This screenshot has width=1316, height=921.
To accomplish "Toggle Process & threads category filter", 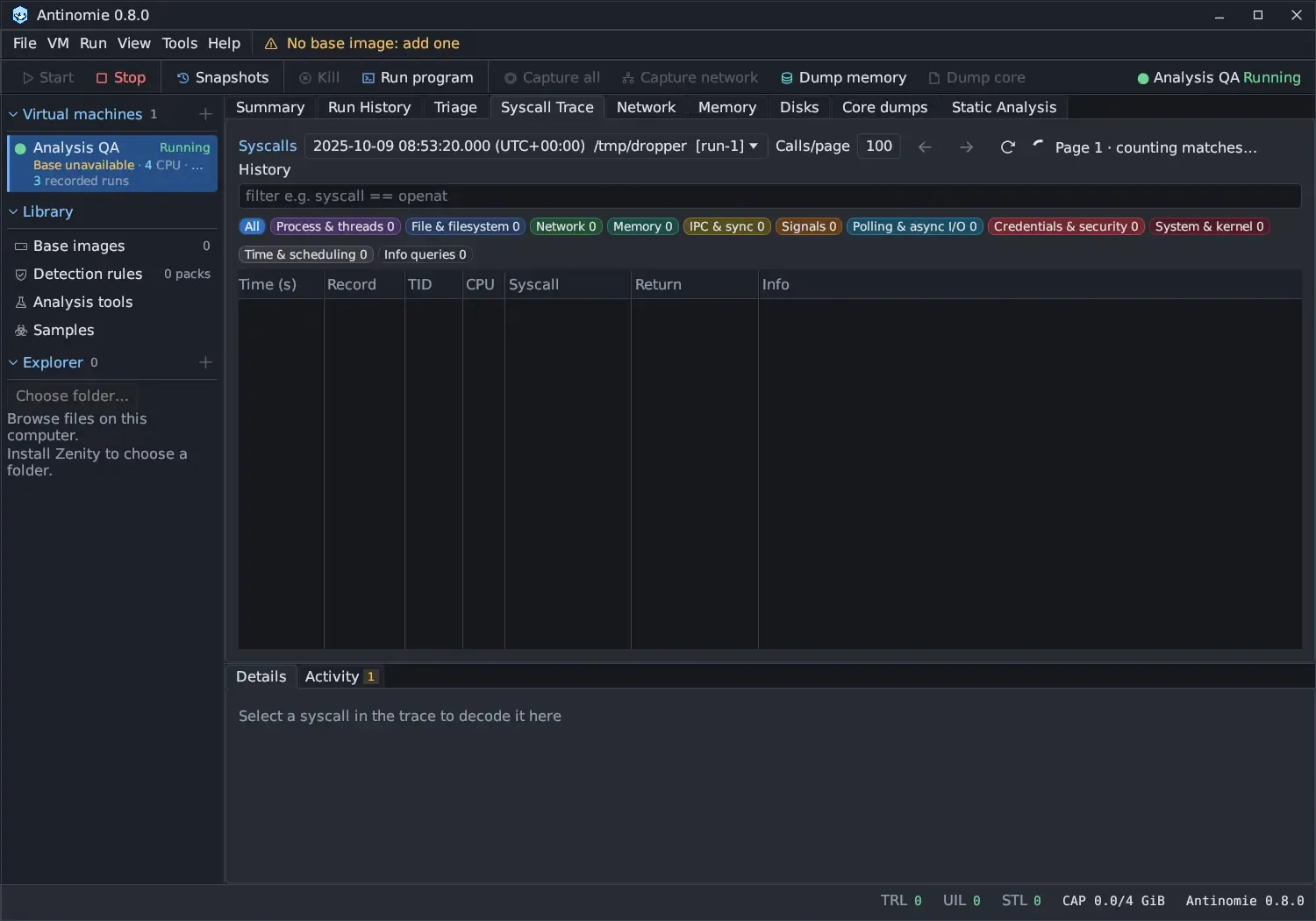I will click(x=335, y=226).
